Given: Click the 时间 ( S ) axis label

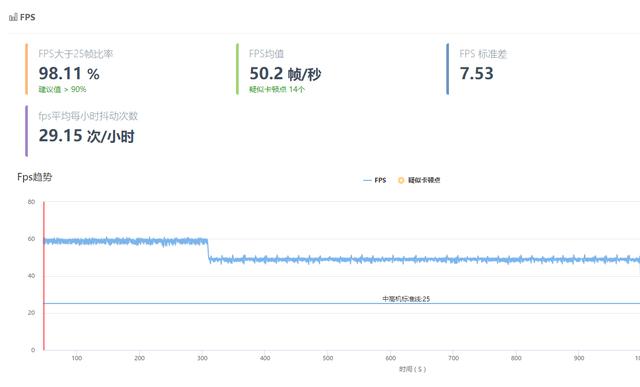Looking at the screenshot, I should click(x=412, y=369).
